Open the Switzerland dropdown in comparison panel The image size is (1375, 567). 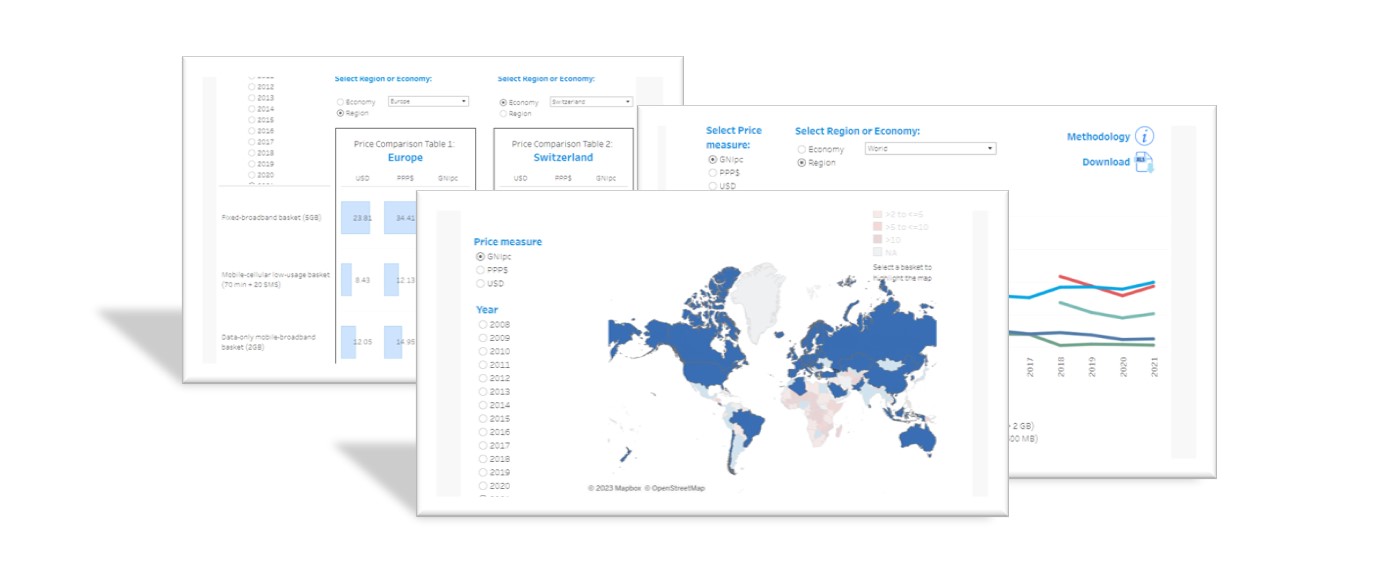pos(592,101)
